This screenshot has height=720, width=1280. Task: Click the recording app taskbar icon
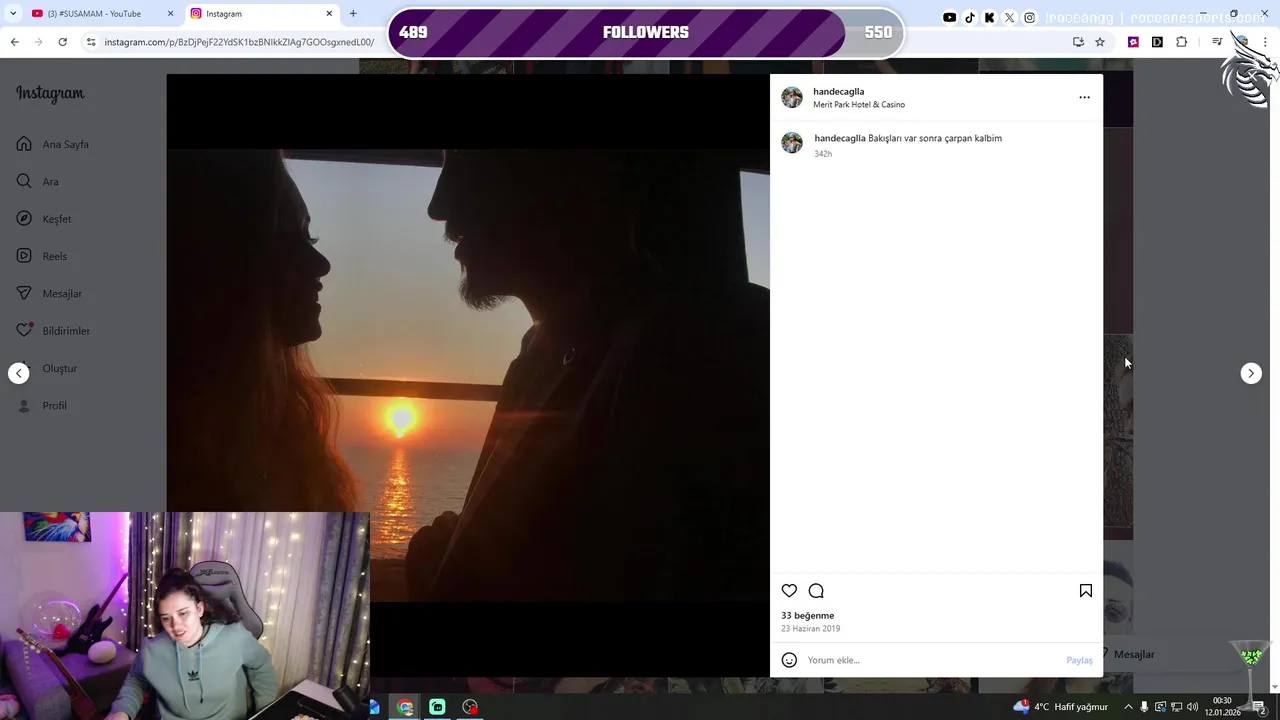pyautogui.click(x=470, y=707)
